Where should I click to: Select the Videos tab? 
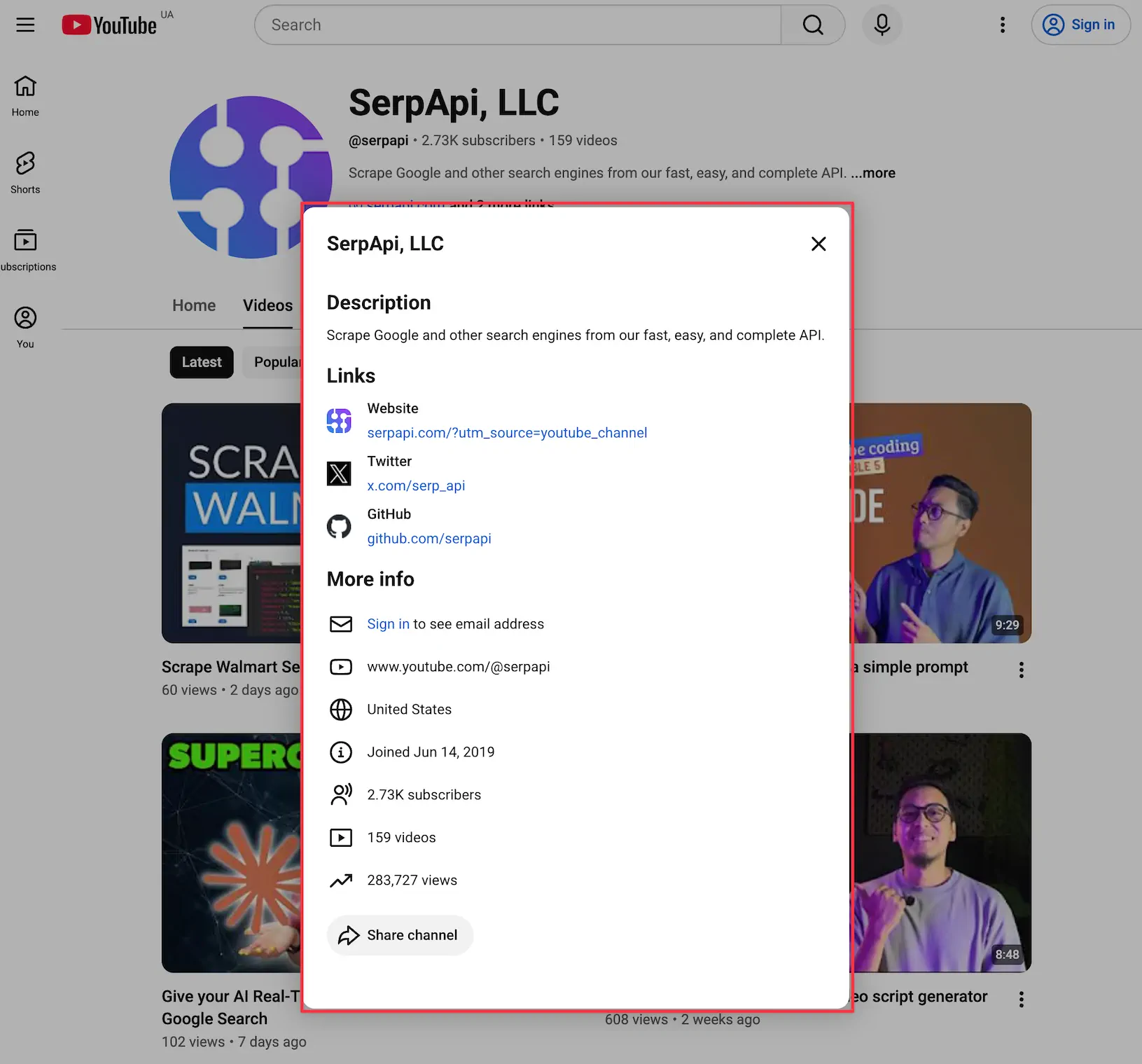[267, 305]
